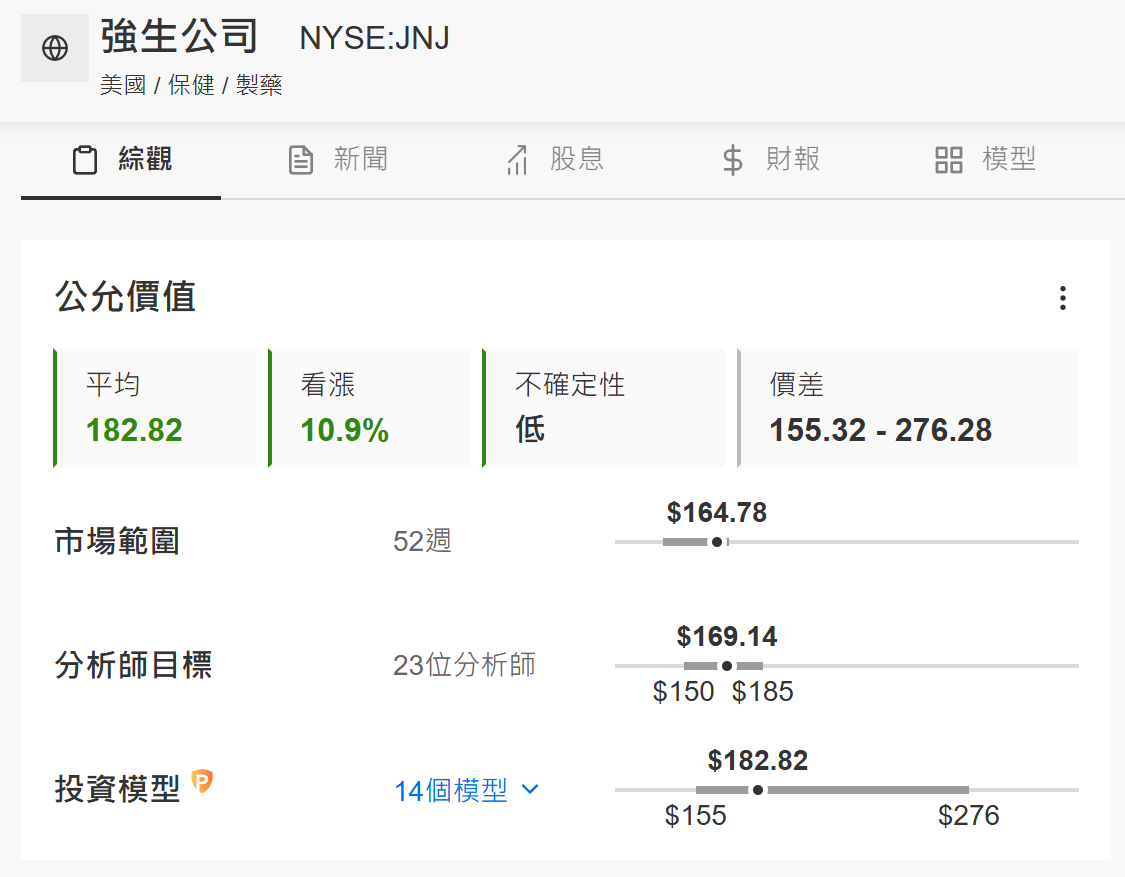The width and height of the screenshot is (1125, 877).
Task: Click the 製藥 industry breadcrumb
Action: coord(259,85)
